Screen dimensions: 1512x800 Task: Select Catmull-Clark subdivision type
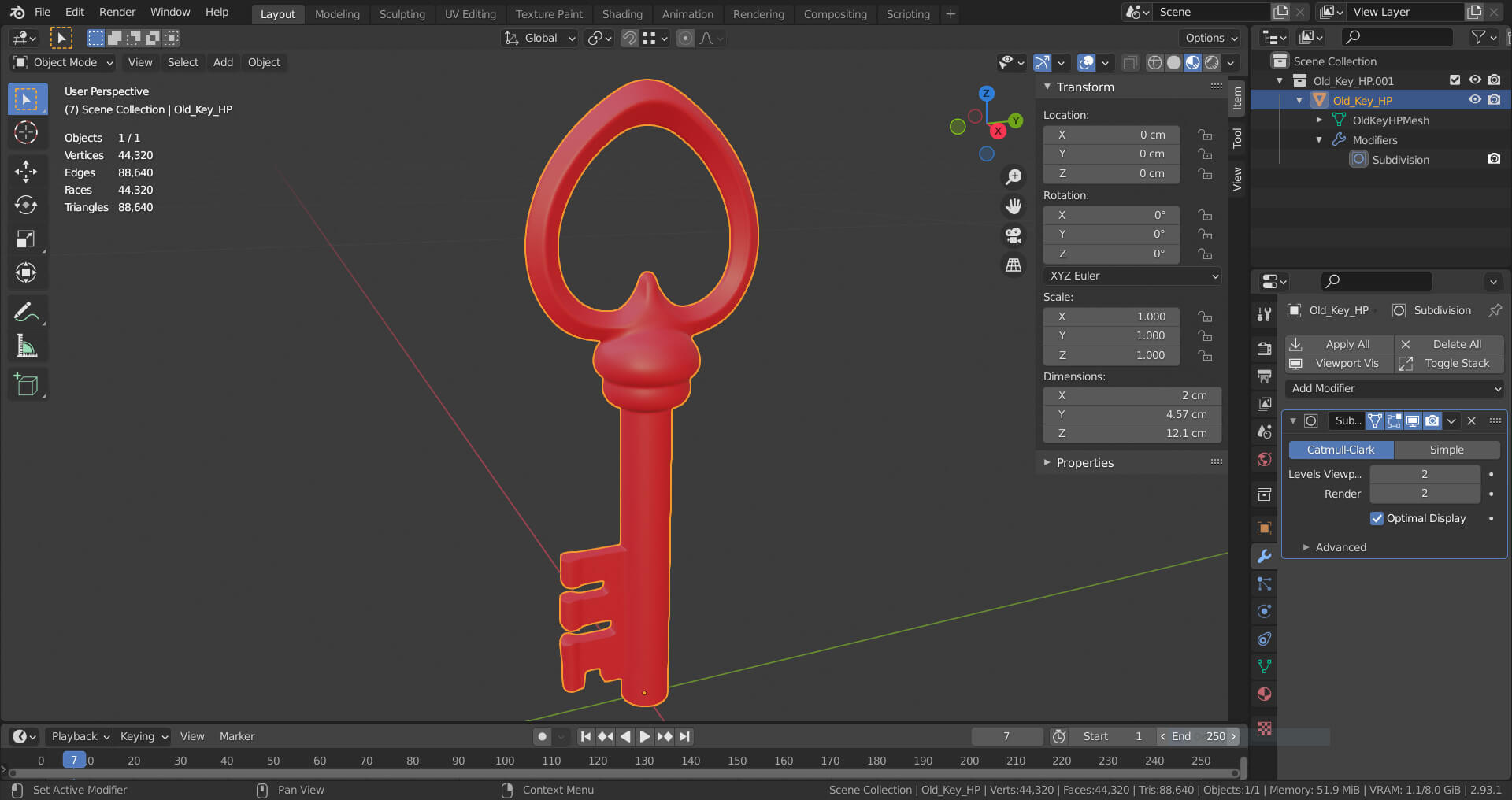tap(1341, 450)
